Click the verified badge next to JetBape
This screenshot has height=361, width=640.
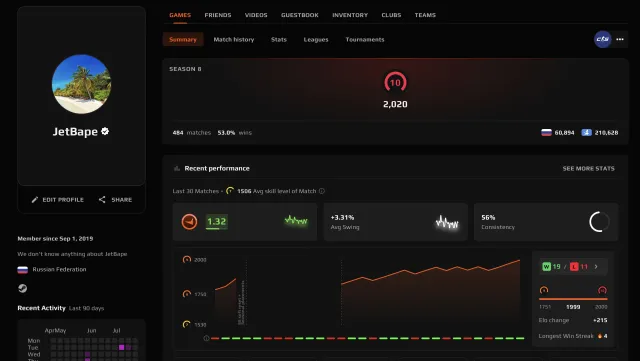click(105, 131)
